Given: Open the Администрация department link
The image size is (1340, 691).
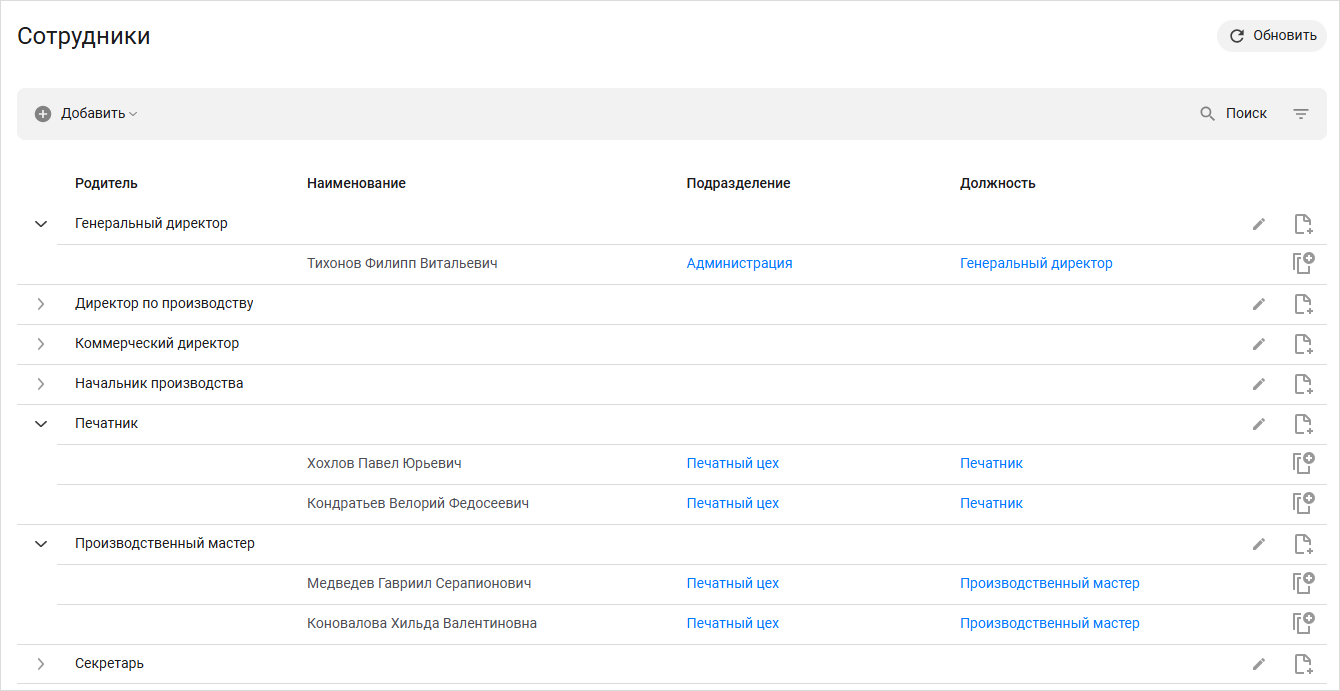Looking at the screenshot, I should click(739, 264).
